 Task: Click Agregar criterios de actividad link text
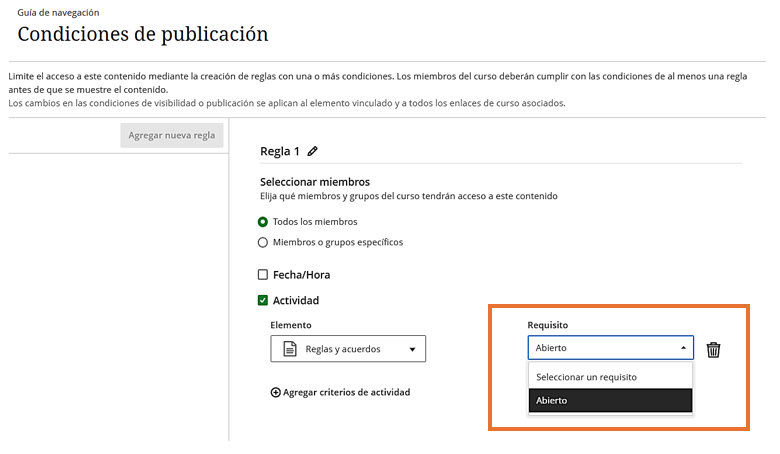pos(347,393)
